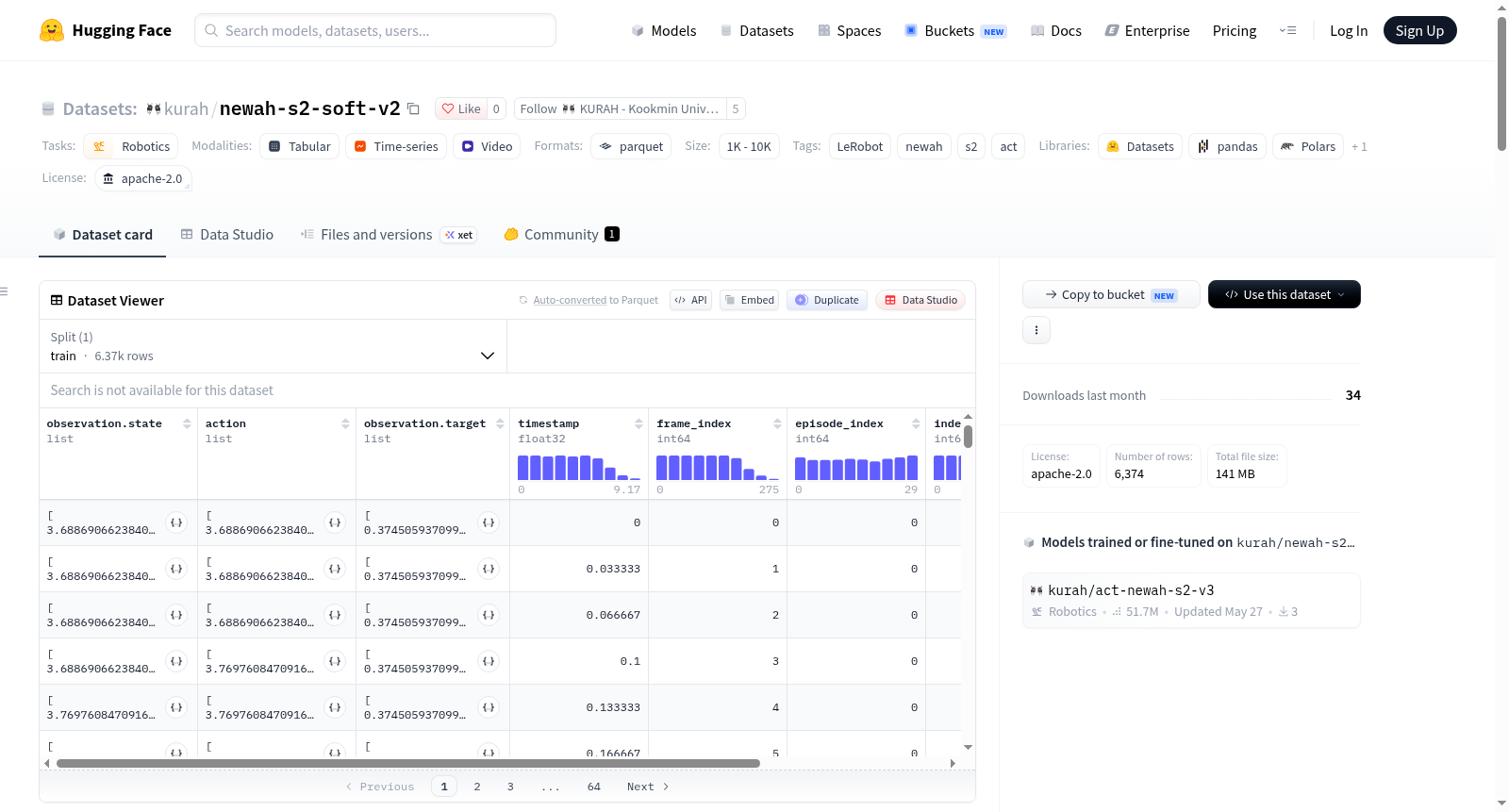
Task: Jump to page 64
Action: tap(594, 787)
